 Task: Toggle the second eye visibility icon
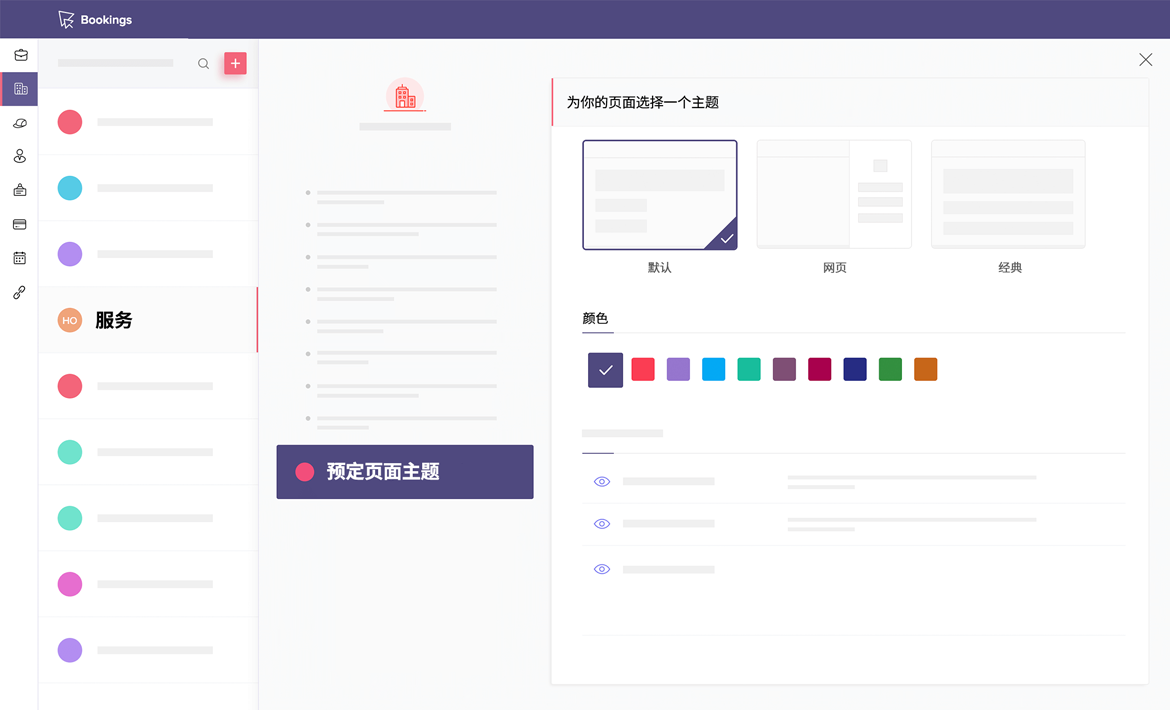(x=601, y=524)
